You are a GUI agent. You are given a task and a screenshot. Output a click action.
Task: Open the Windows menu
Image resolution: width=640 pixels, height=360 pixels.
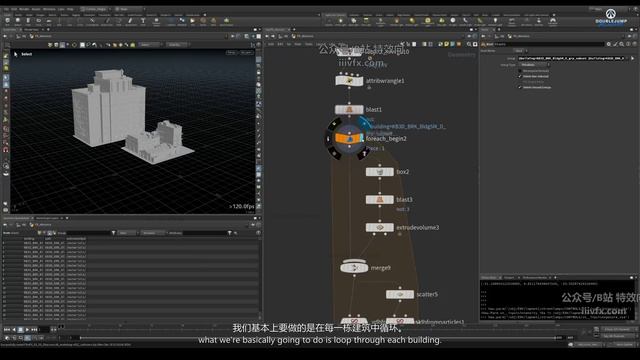point(49,9)
